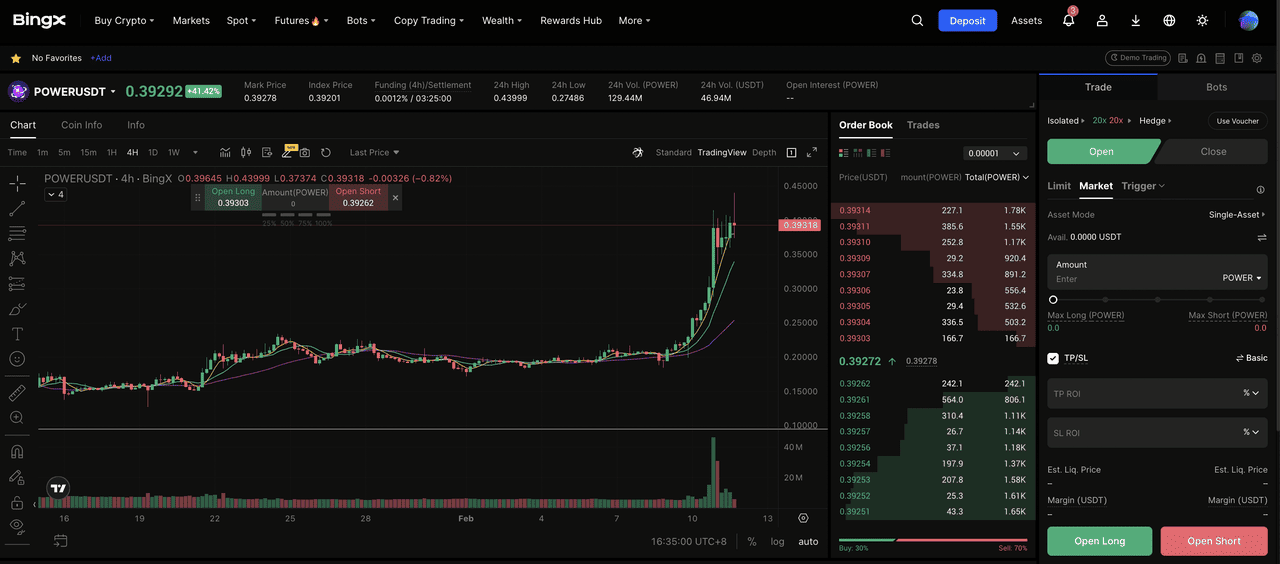Click the amount percentage slider handle
The height and width of the screenshot is (564, 1280).
(x=1053, y=299)
